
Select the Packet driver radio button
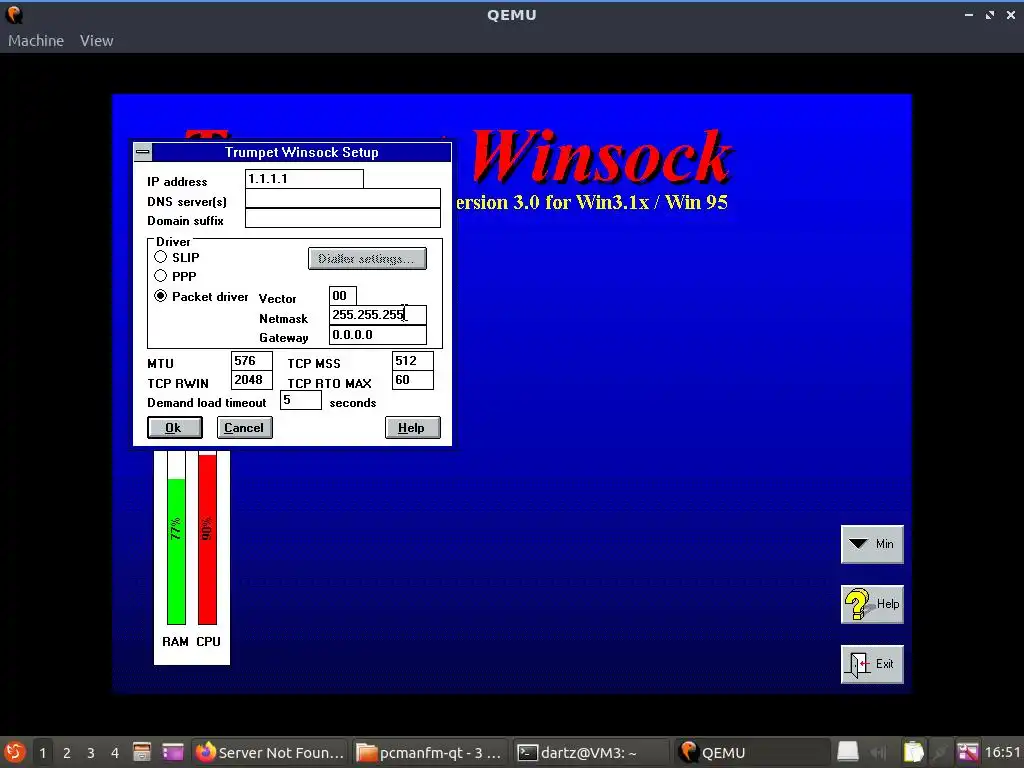pyautogui.click(x=161, y=296)
